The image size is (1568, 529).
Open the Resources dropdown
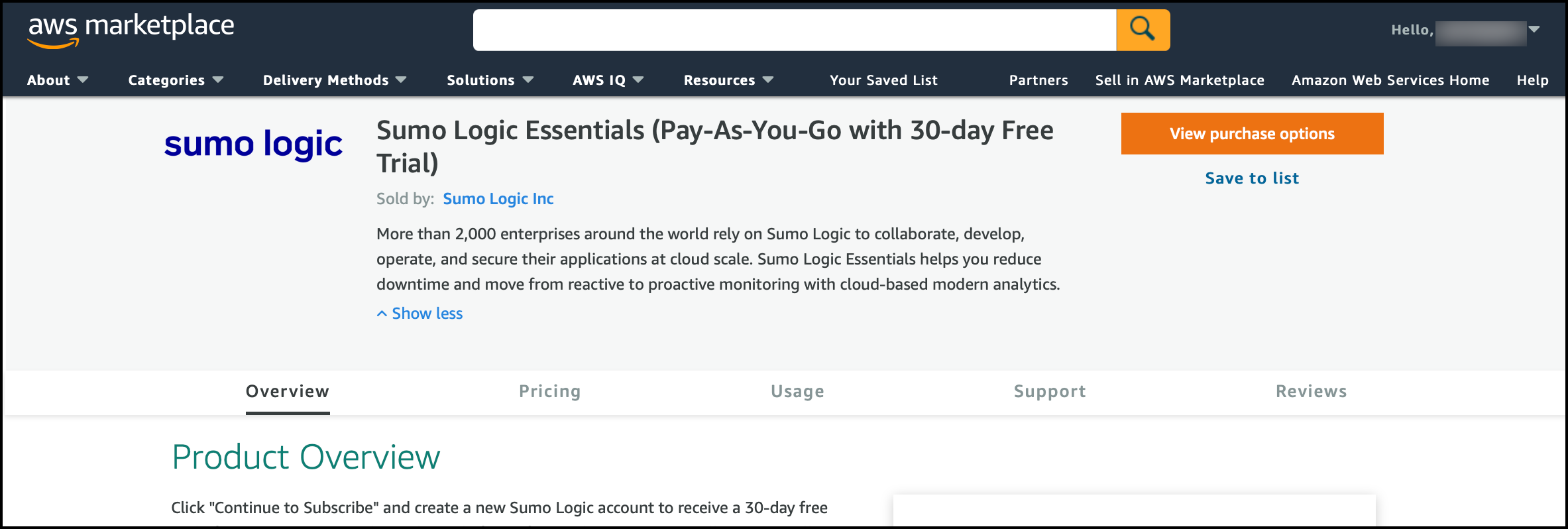[728, 80]
